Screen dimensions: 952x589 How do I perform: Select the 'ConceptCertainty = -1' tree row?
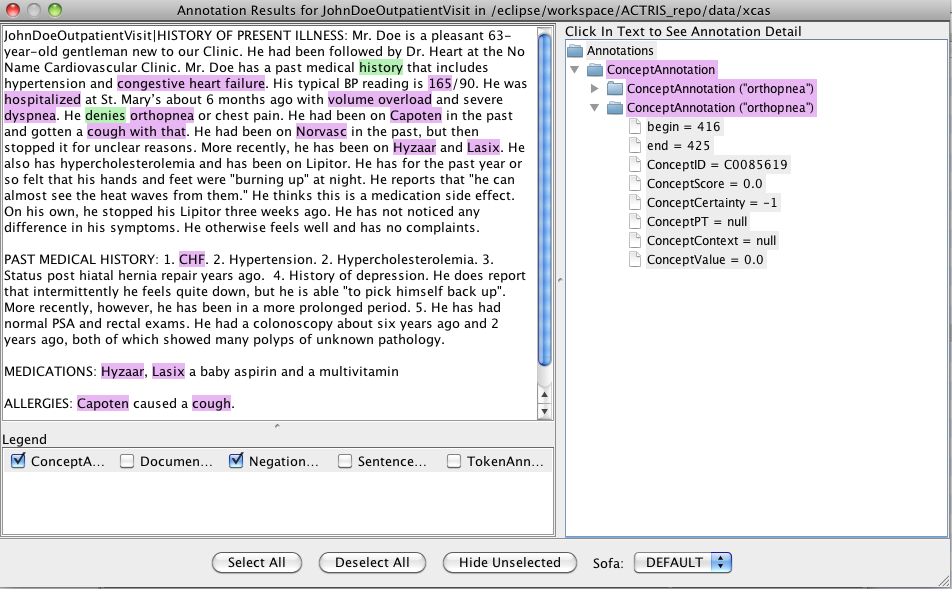click(x=712, y=202)
